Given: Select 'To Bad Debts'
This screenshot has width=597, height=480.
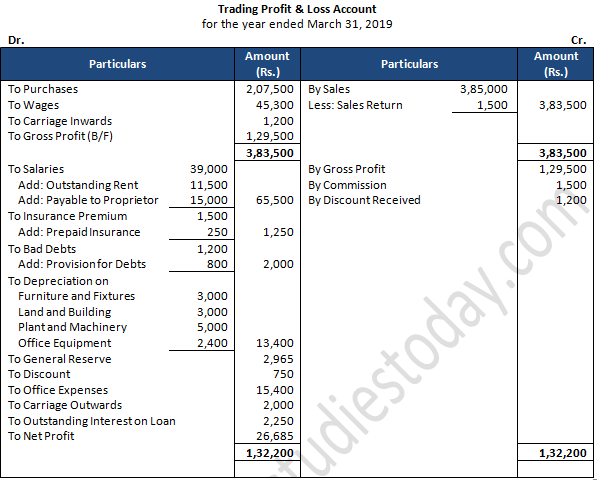Looking at the screenshot, I should click(x=42, y=249).
